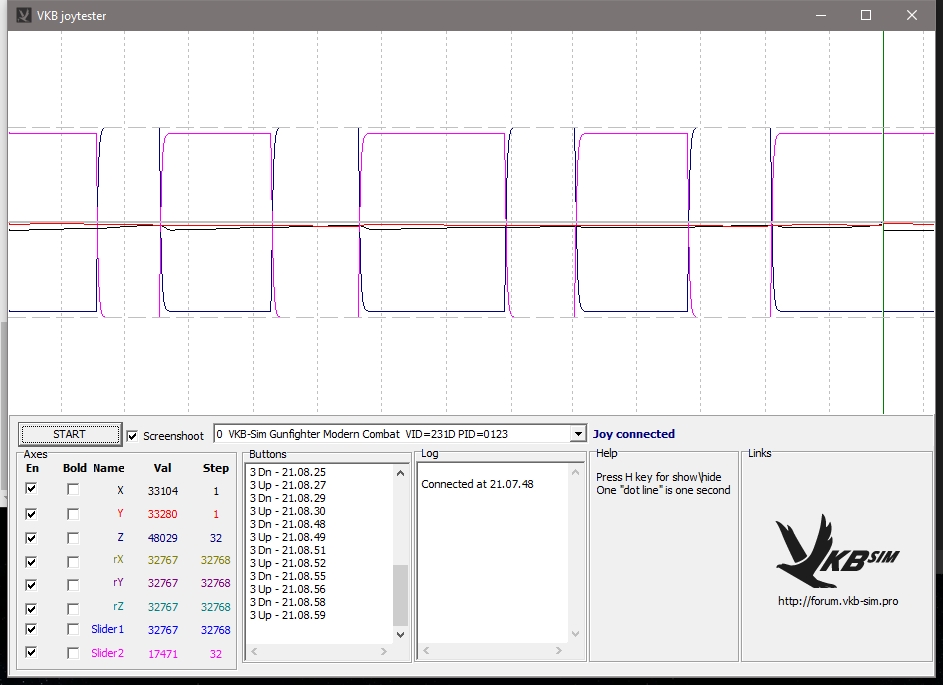Disable the rX axis En checkbox
943x685 pixels.
coord(32,561)
